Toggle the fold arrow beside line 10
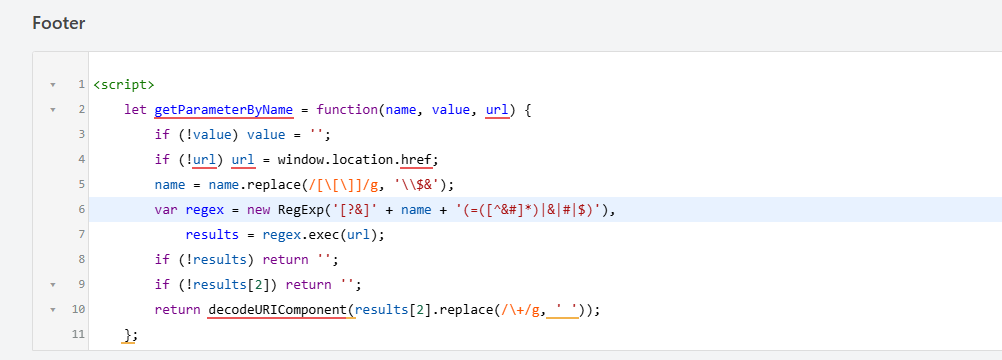This screenshot has width=1002, height=360. tap(52, 309)
